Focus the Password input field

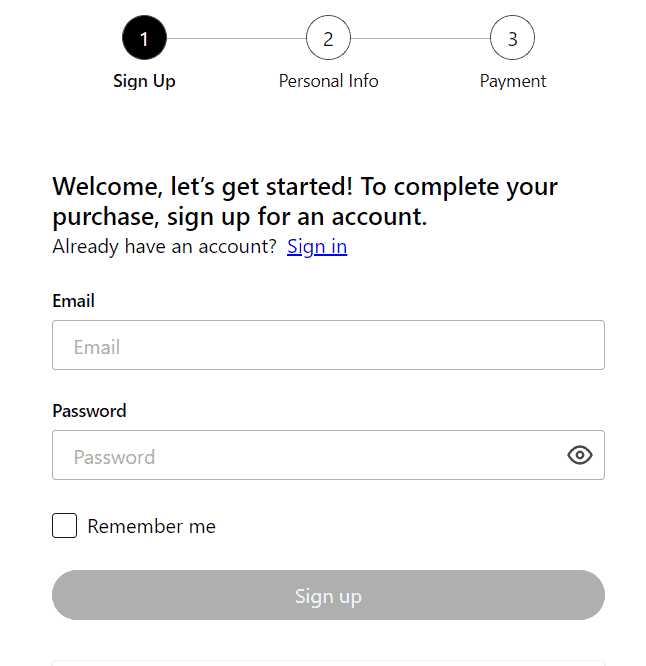pyautogui.click(x=328, y=455)
